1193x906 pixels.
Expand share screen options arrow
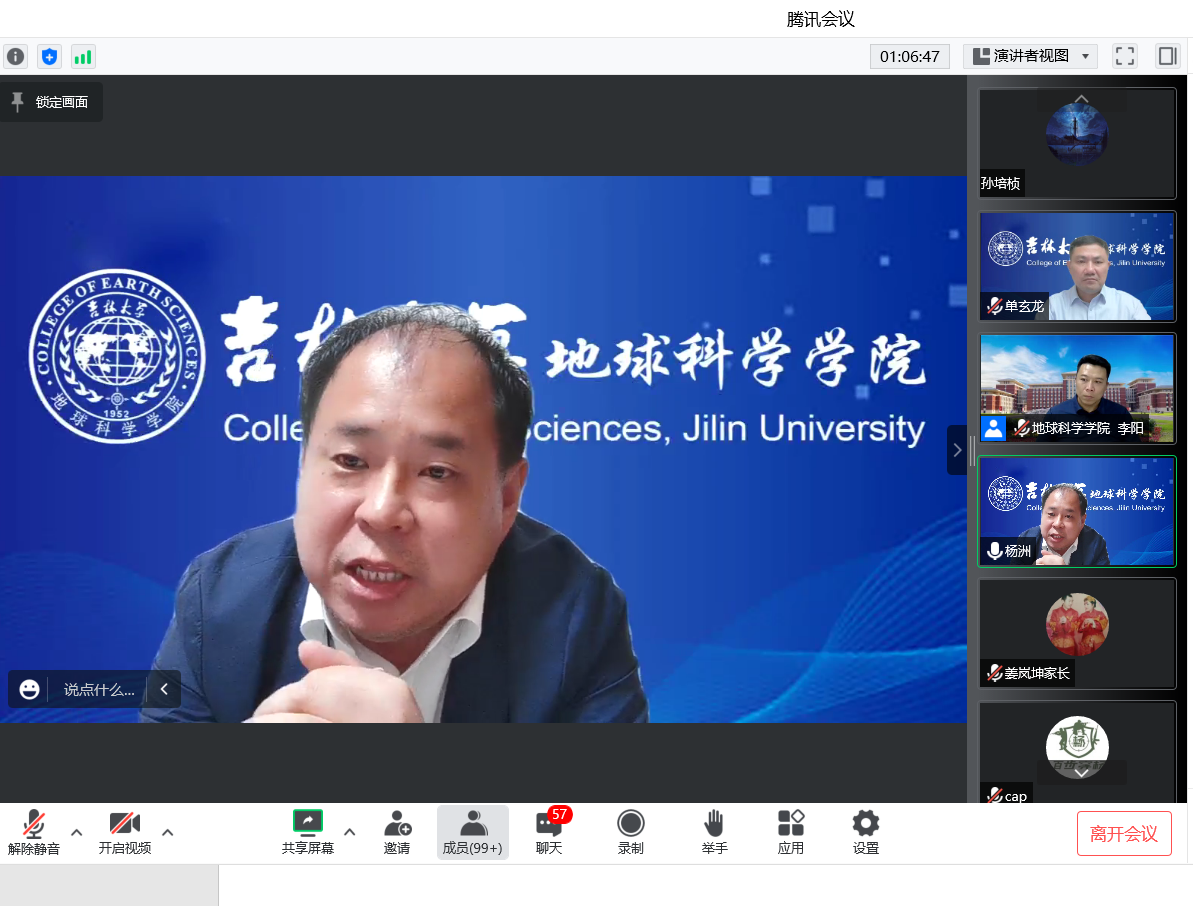click(349, 831)
